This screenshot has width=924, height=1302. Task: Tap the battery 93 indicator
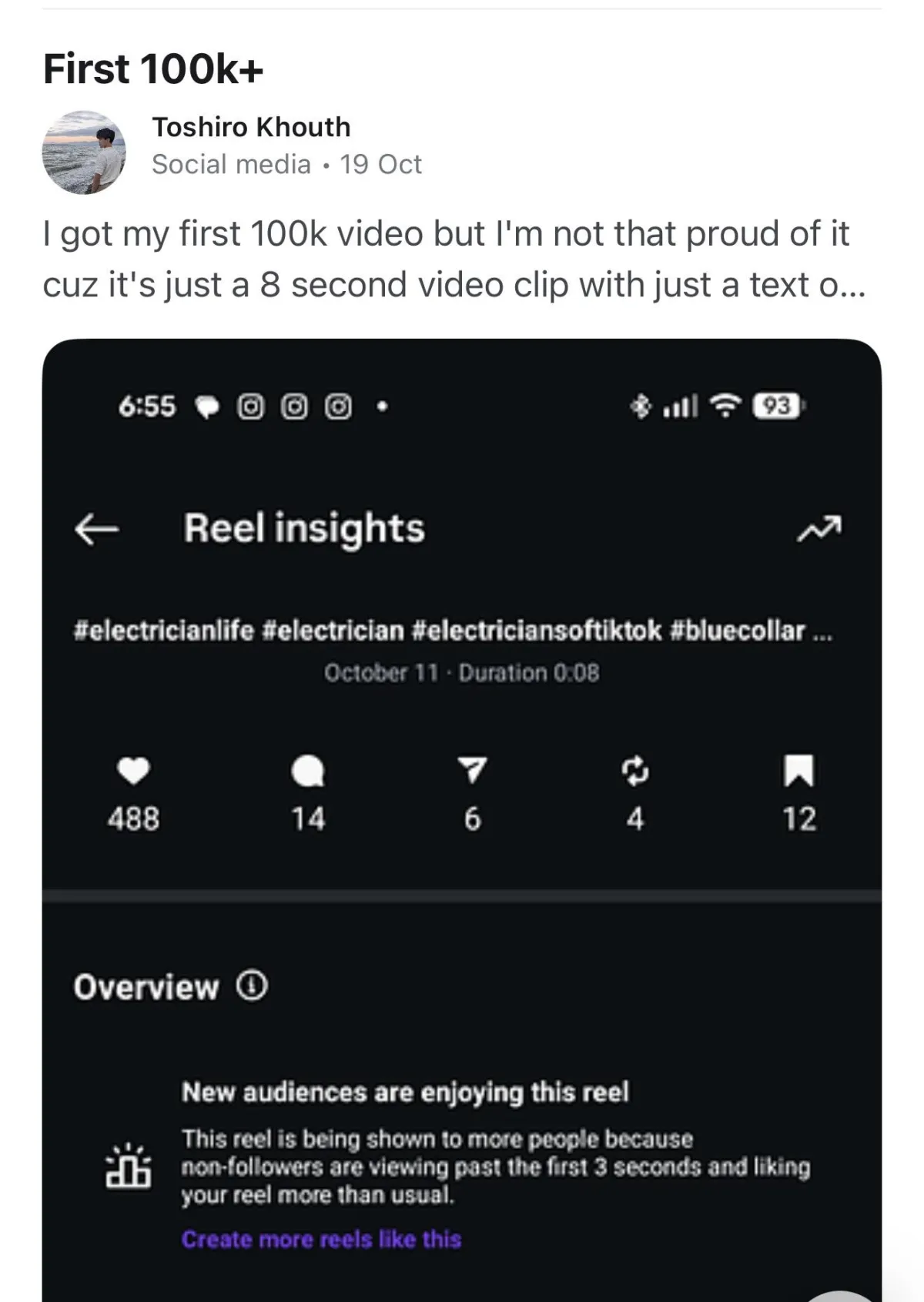778,405
